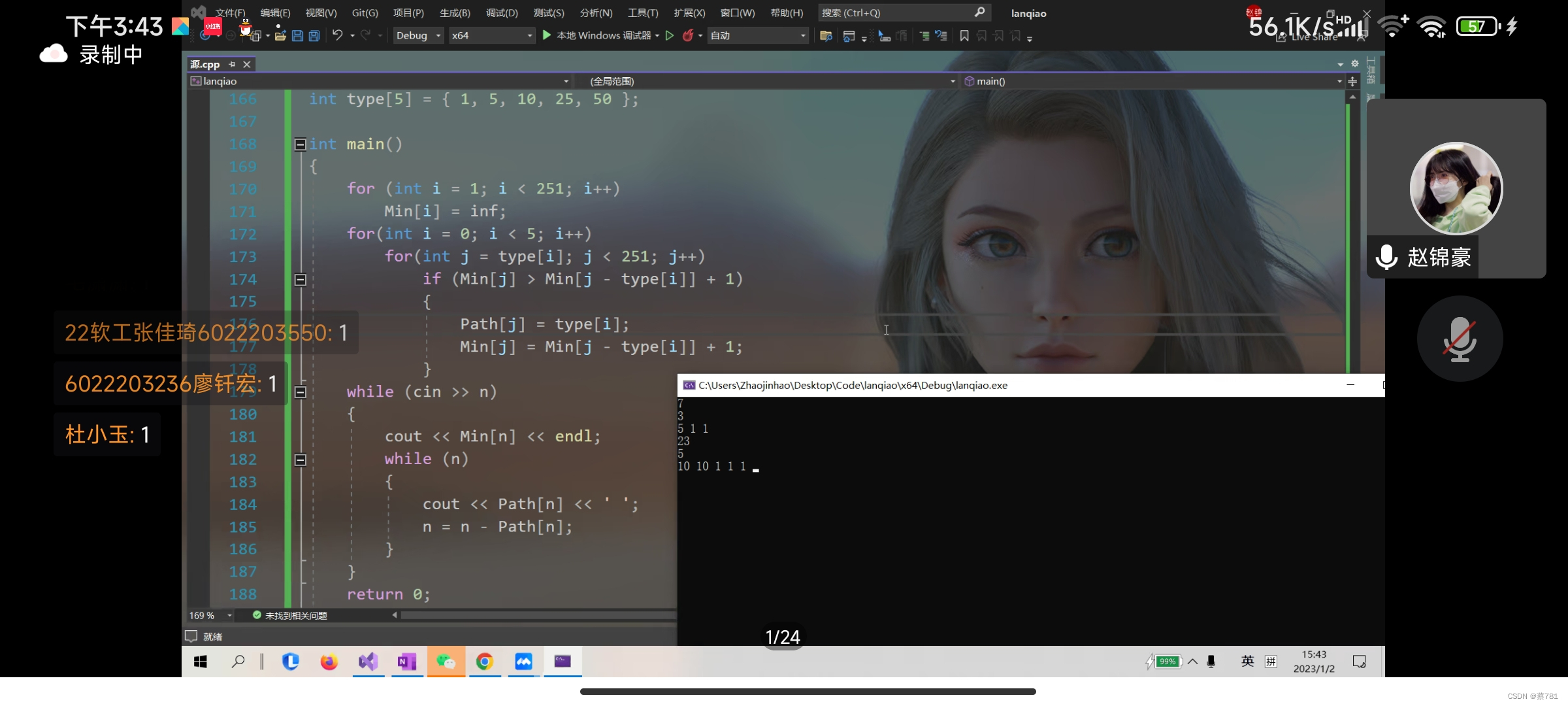1568x706 pixels.
Task: Toggle the 拼 IME mode indicator
Action: (x=1271, y=662)
